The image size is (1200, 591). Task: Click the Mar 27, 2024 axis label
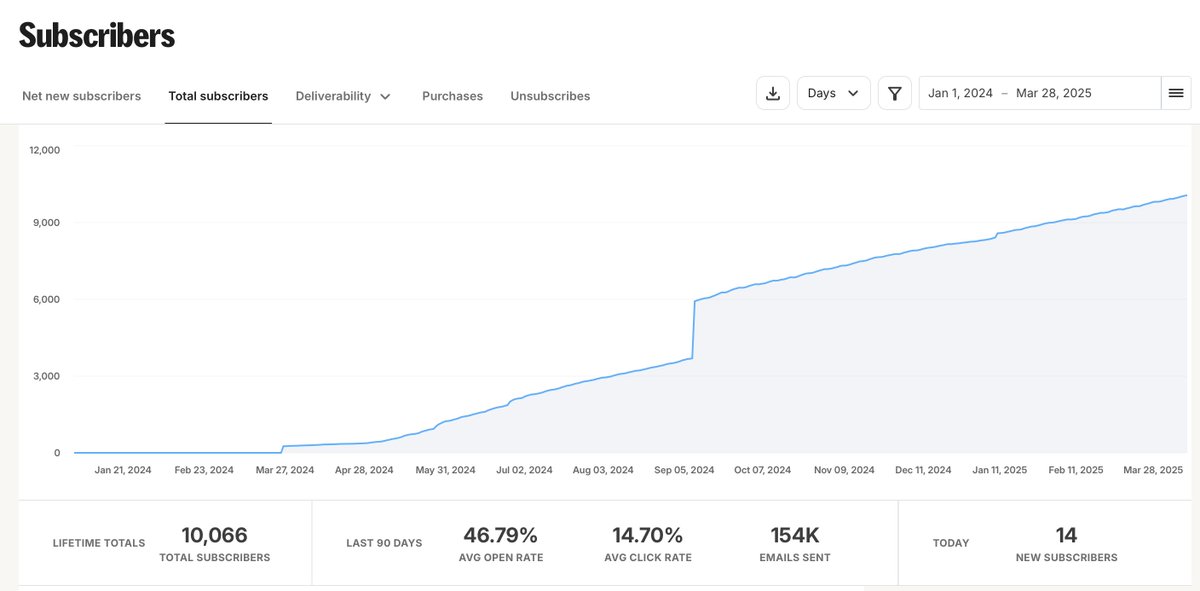tap(285, 469)
